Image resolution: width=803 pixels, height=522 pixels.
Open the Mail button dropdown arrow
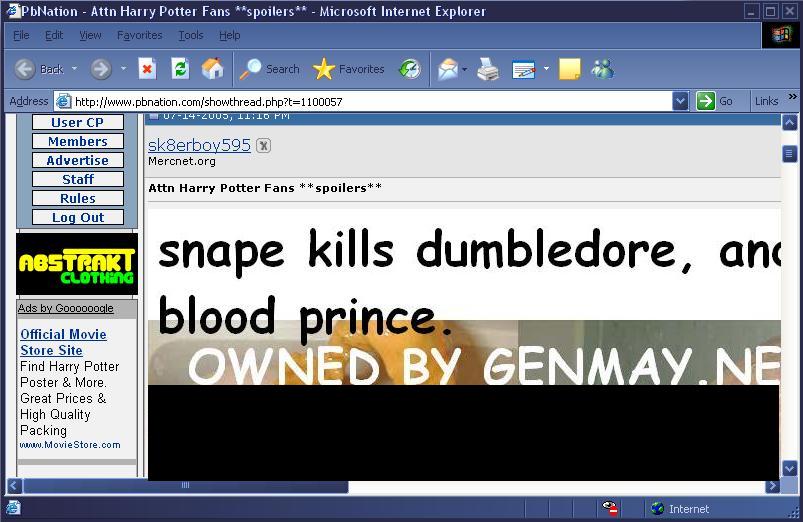(464, 69)
